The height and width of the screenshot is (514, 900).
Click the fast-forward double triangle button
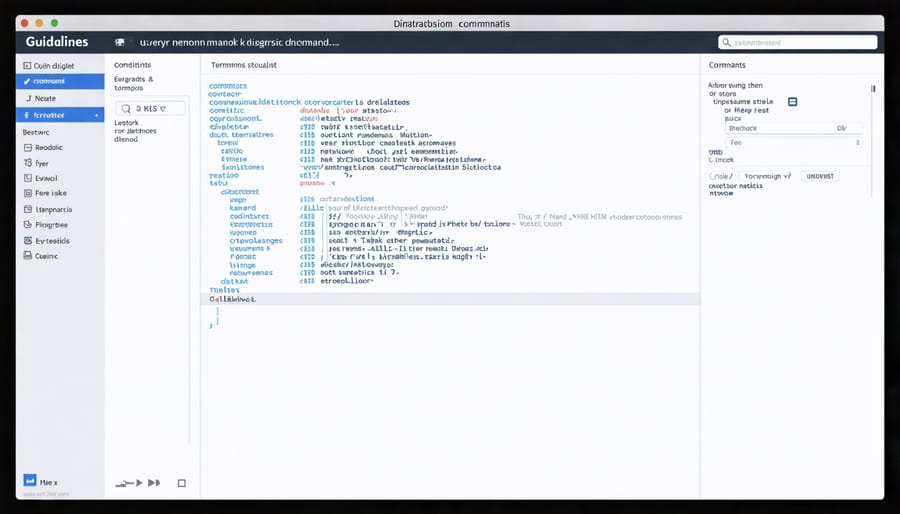[x=154, y=483]
